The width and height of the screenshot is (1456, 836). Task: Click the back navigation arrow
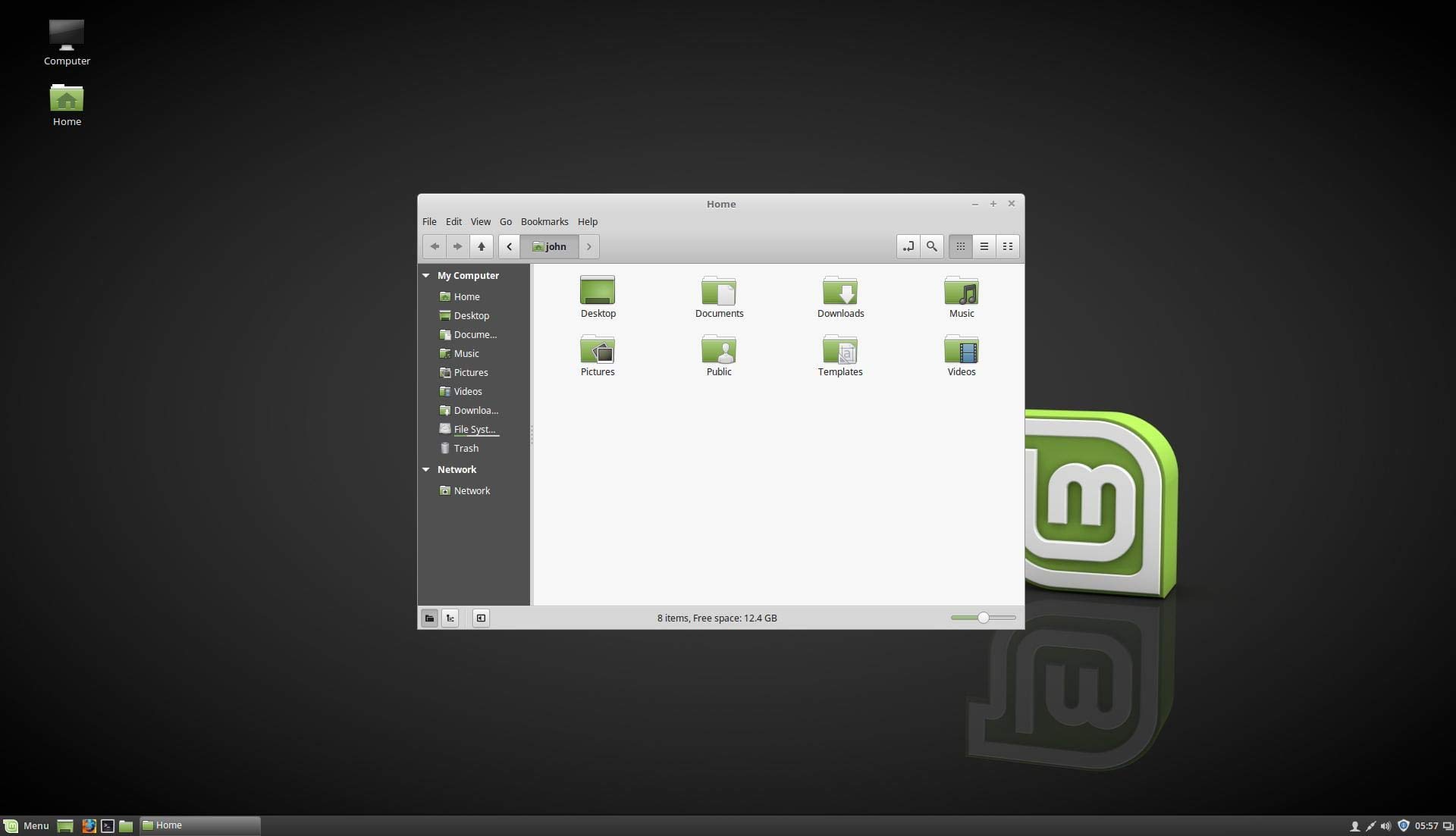point(435,246)
